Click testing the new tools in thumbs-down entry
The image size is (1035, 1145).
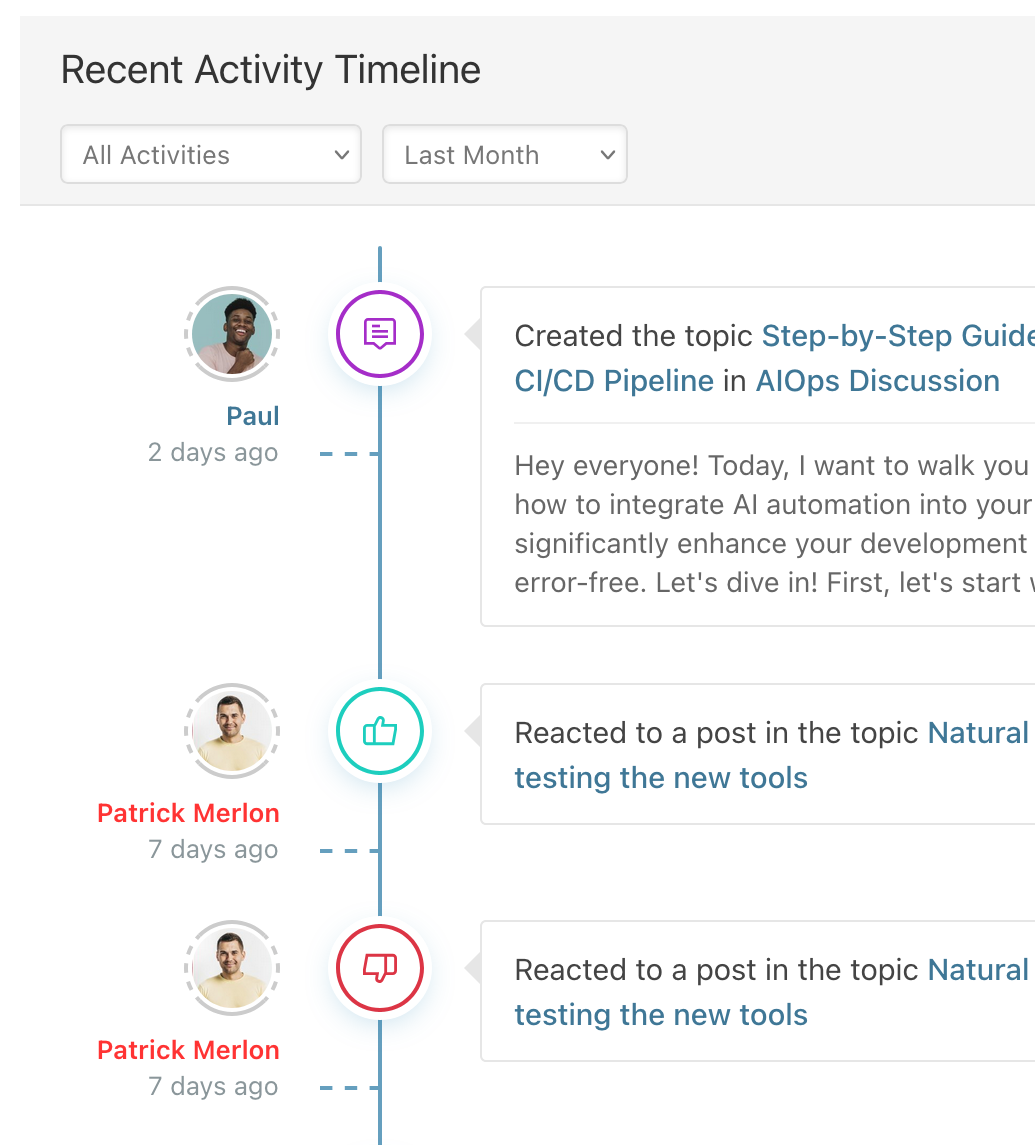pos(661,1015)
